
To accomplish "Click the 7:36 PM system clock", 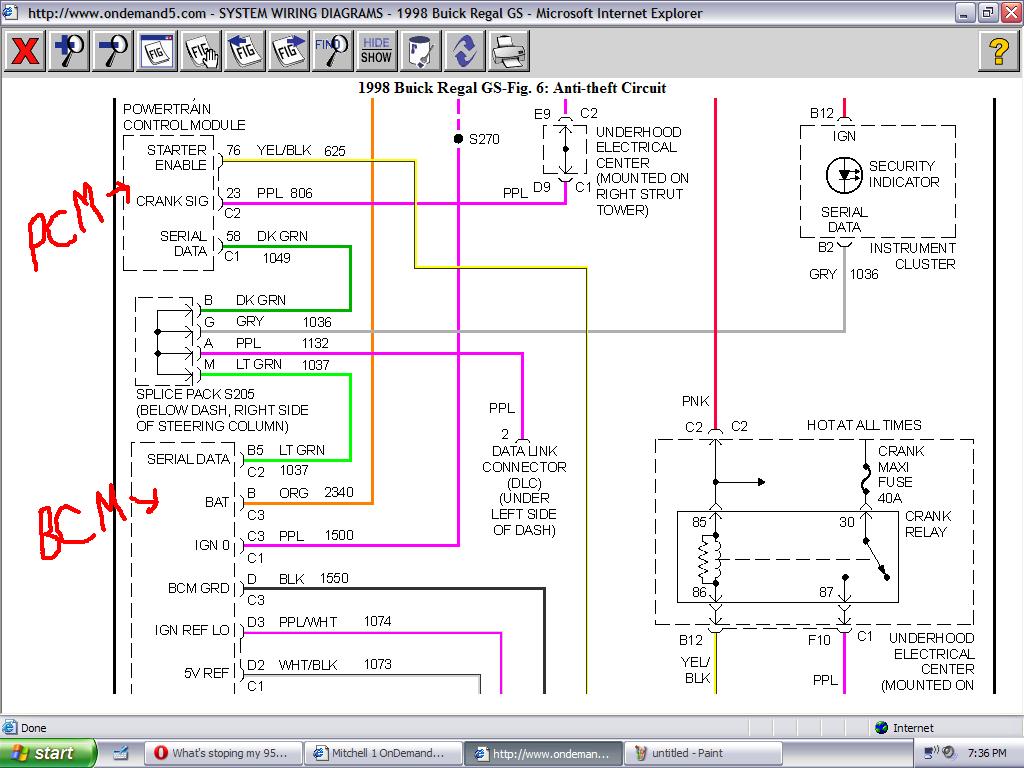I will (x=987, y=753).
